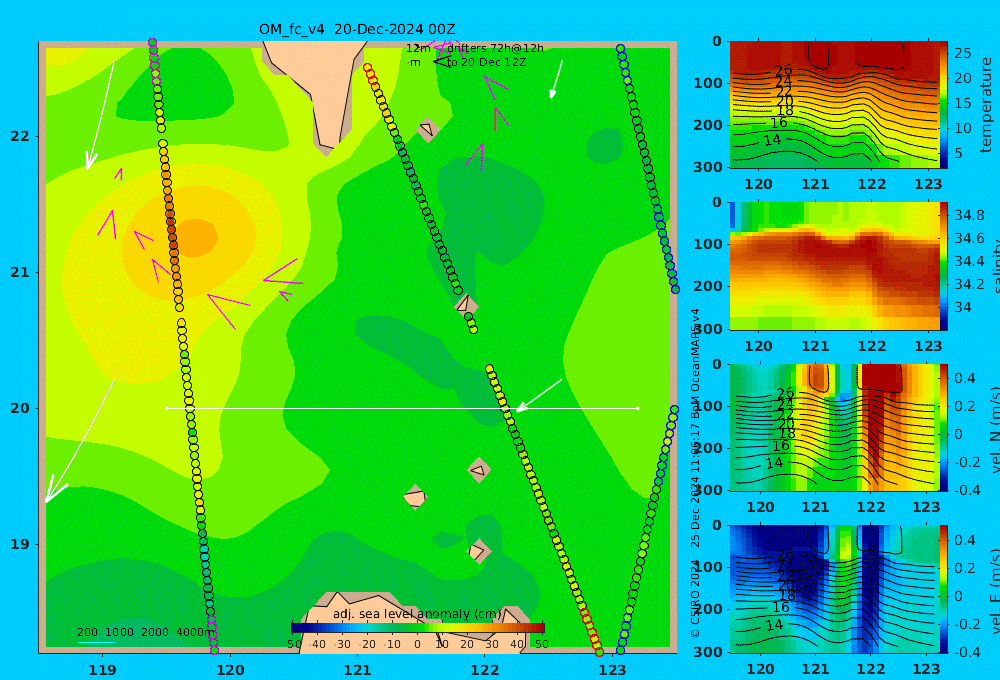Click the 'temperature' colorbar axis label
This screenshot has height=680, width=1000.
[986, 105]
